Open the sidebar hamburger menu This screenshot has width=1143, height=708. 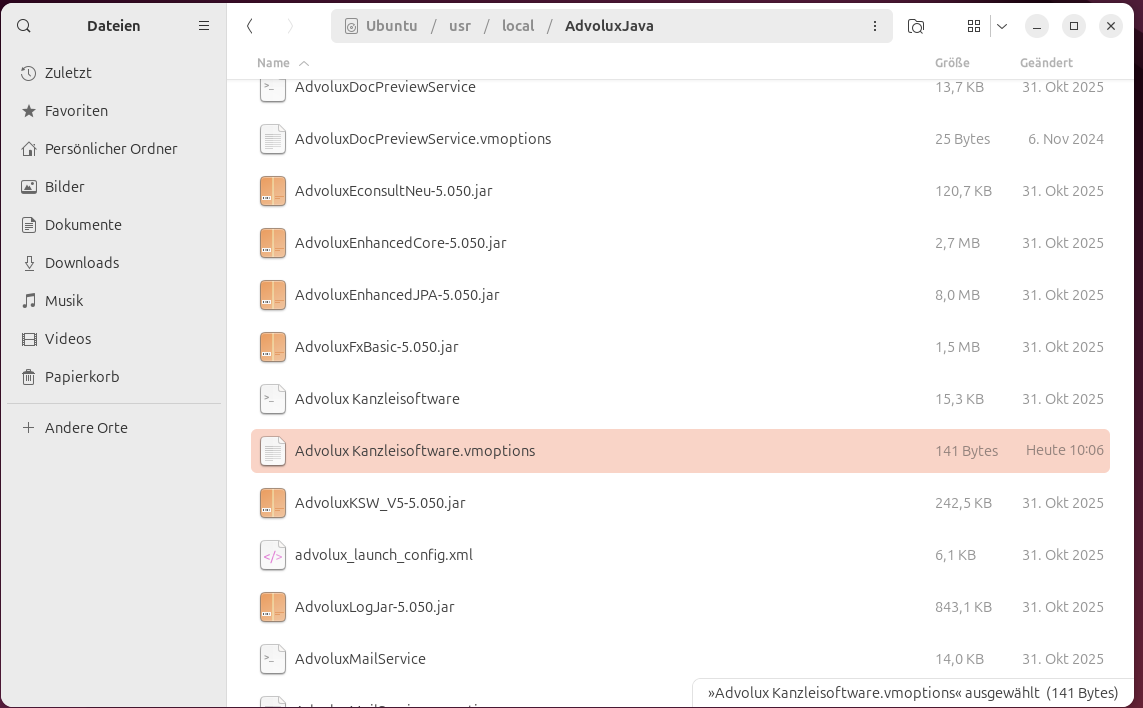(x=204, y=26)
